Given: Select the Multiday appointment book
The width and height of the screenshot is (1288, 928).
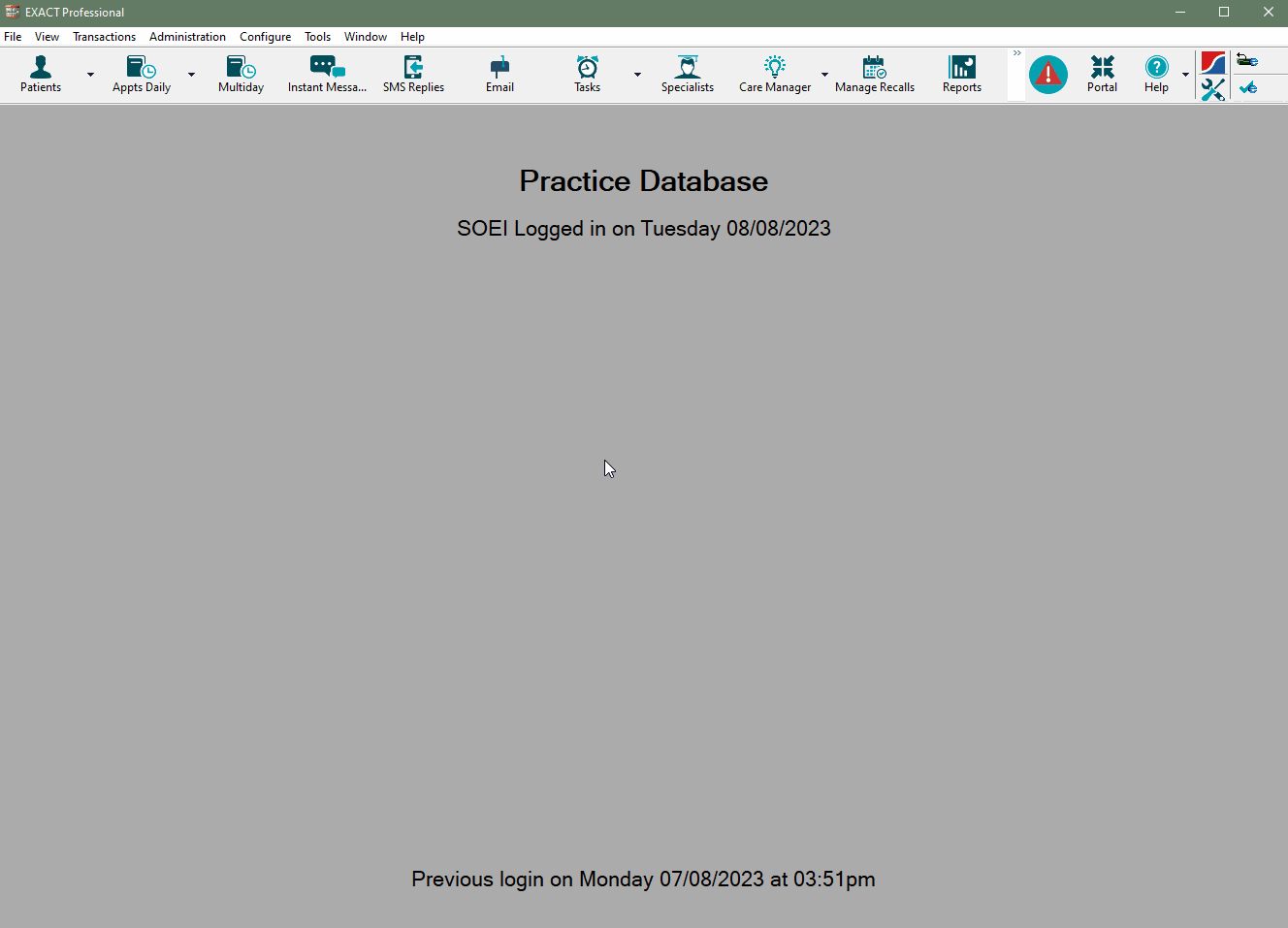Looking at the screenshot, I should (241, 74).
